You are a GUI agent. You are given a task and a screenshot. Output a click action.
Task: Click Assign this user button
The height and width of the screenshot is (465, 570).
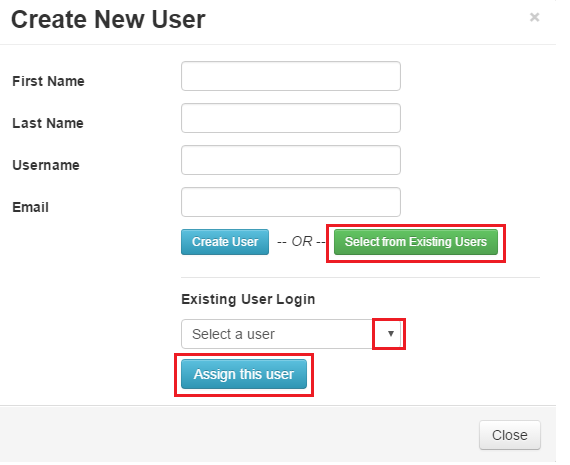click(244, 374)
